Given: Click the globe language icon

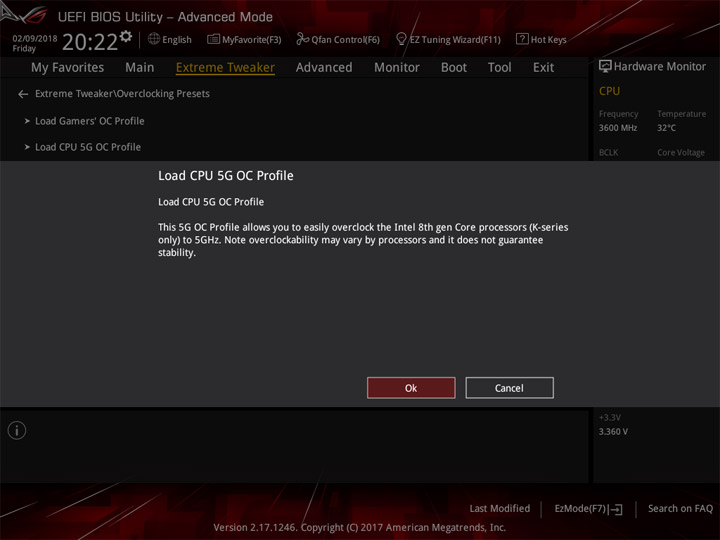Looking at the screenshot, I should (x=154, y=39).
